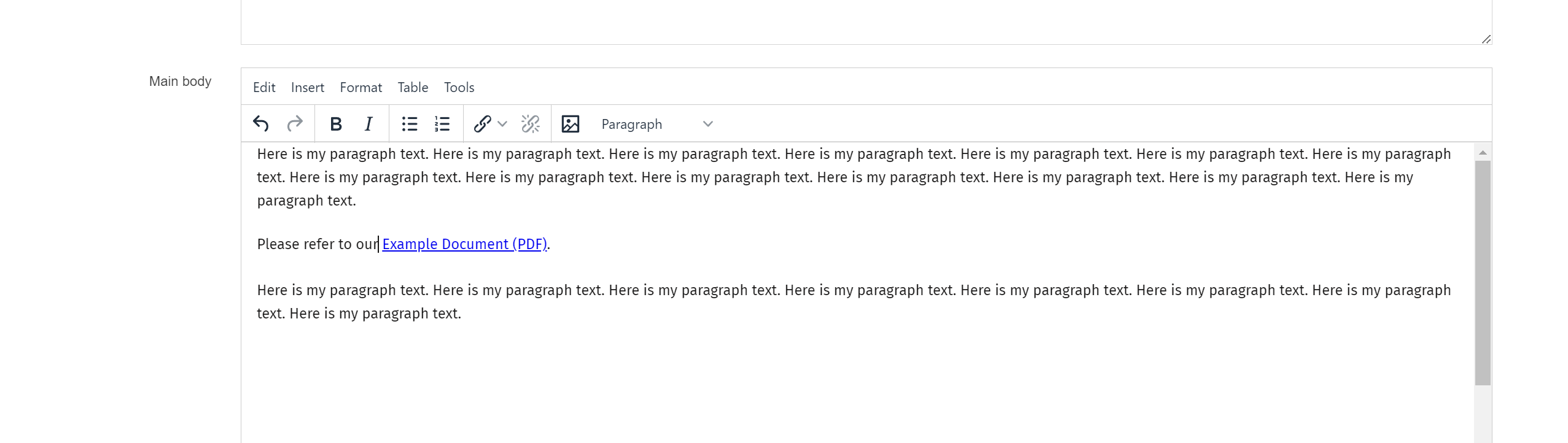Open the Format menu

coord(361,87)
